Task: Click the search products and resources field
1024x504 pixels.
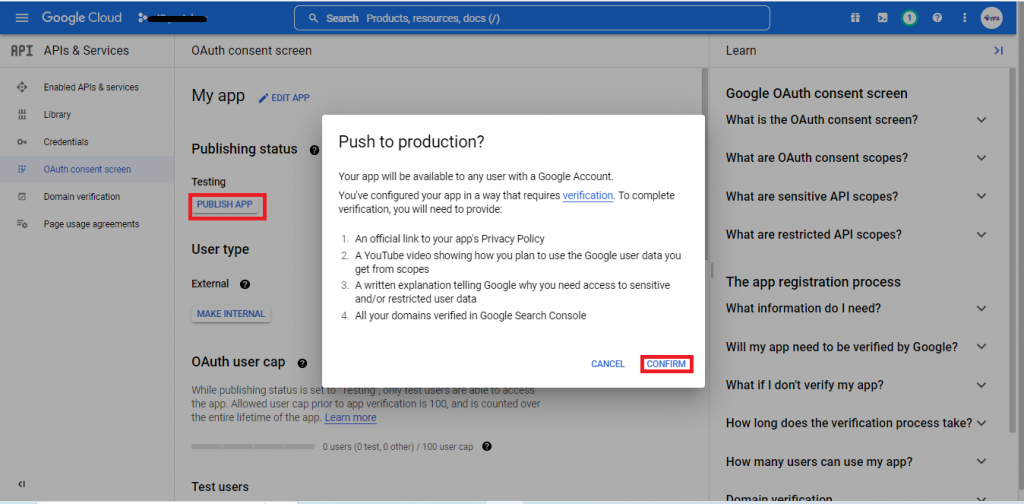Action: (x=532, y=18)
